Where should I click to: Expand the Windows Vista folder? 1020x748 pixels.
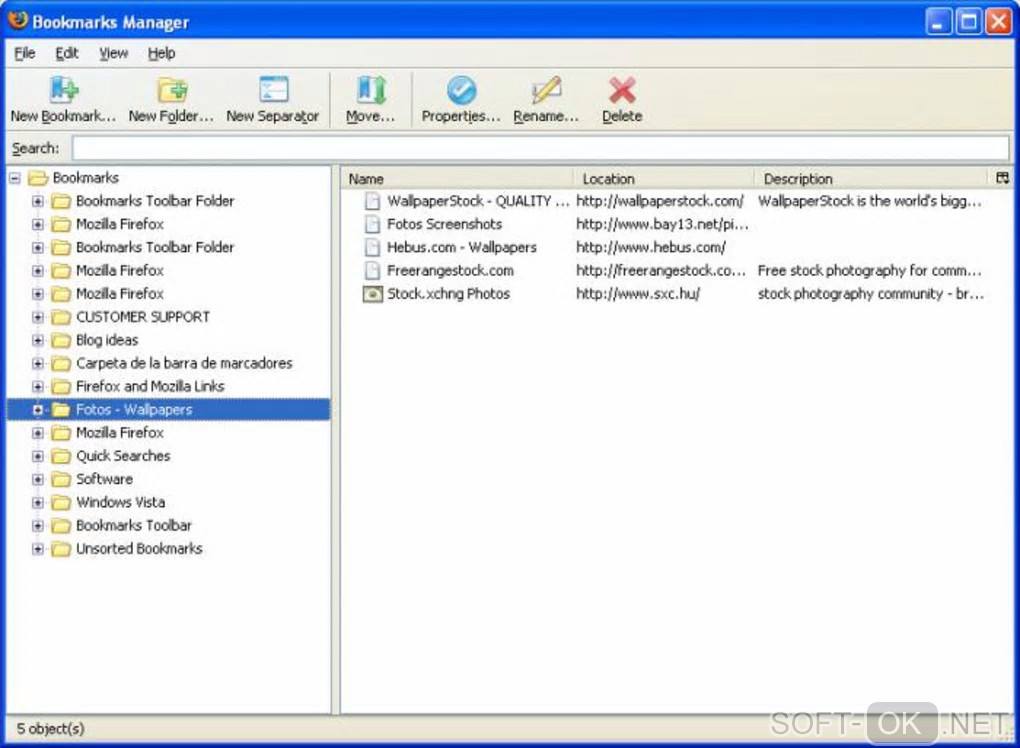click(38, 502)
